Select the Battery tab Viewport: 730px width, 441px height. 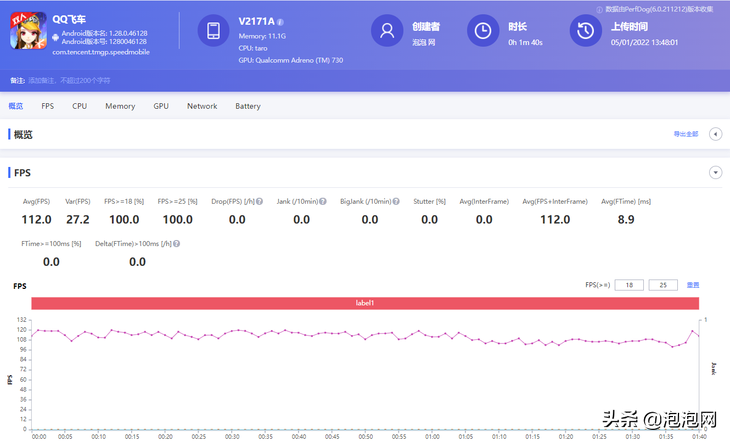click(x=248, y=106)
